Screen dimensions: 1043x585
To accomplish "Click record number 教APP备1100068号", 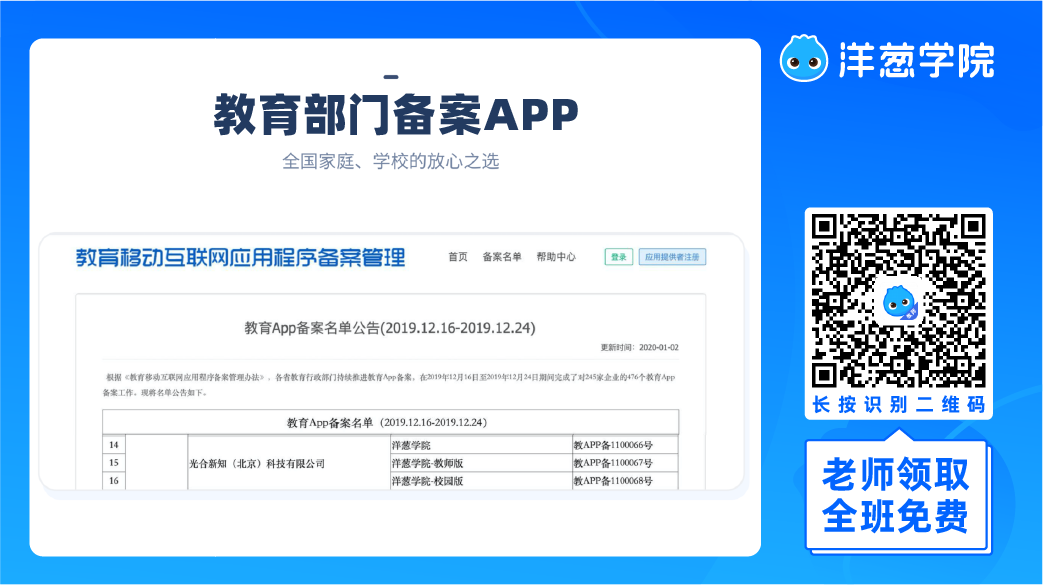I will tap(625, 481).
